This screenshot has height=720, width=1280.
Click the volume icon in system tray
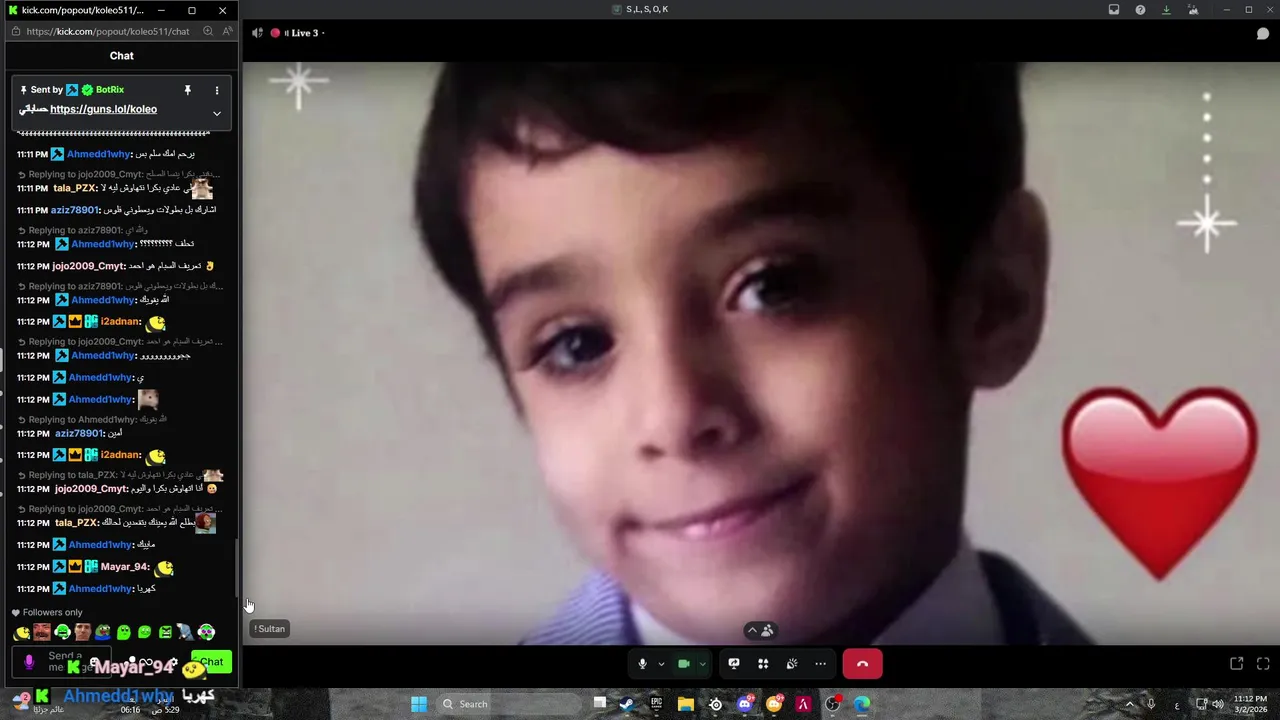tap(1218, 704)
